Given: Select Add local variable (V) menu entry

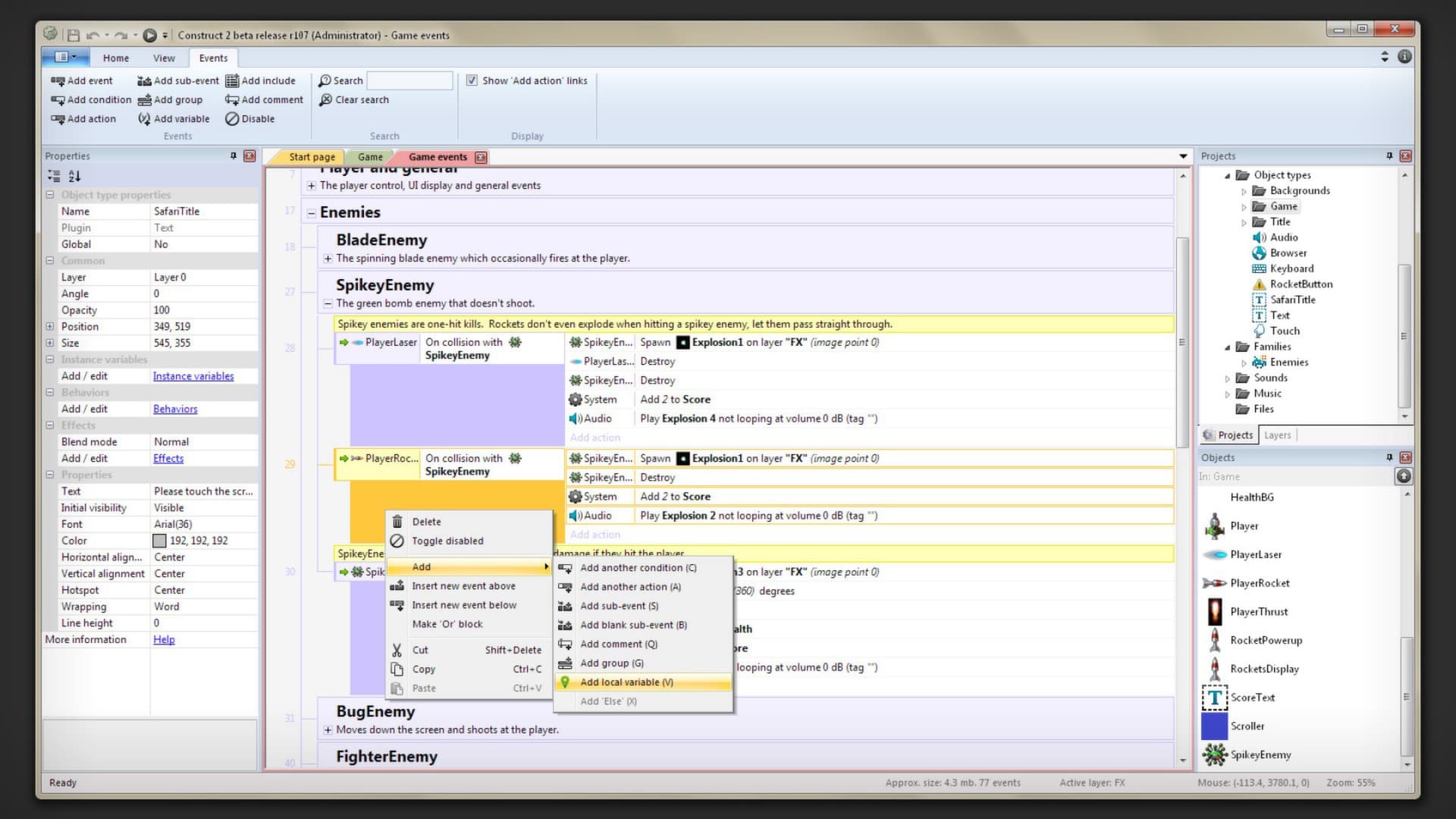Looking at the screenshot, I should [x=626, y=682].
